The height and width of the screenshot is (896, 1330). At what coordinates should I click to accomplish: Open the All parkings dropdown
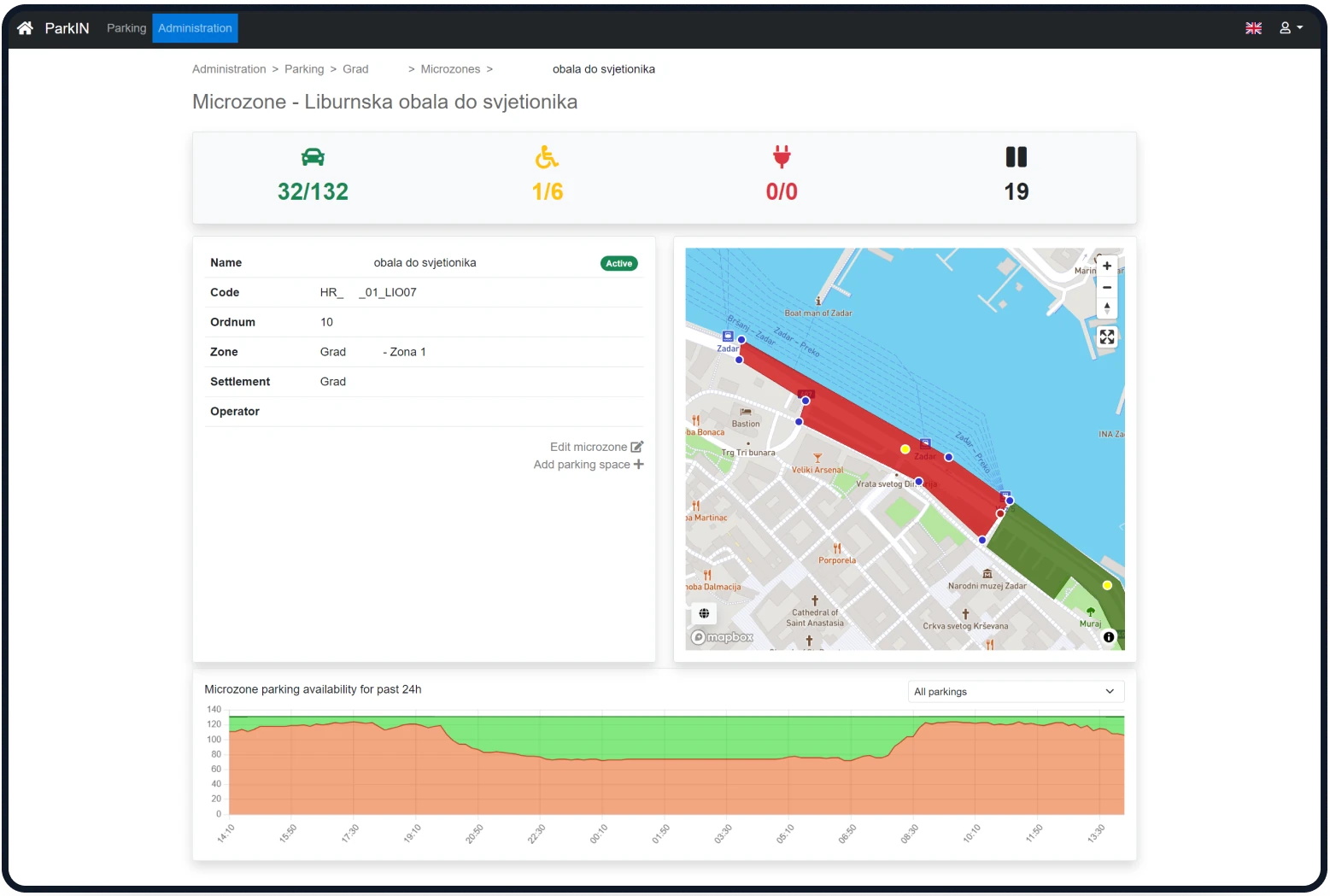(1015, 692)
